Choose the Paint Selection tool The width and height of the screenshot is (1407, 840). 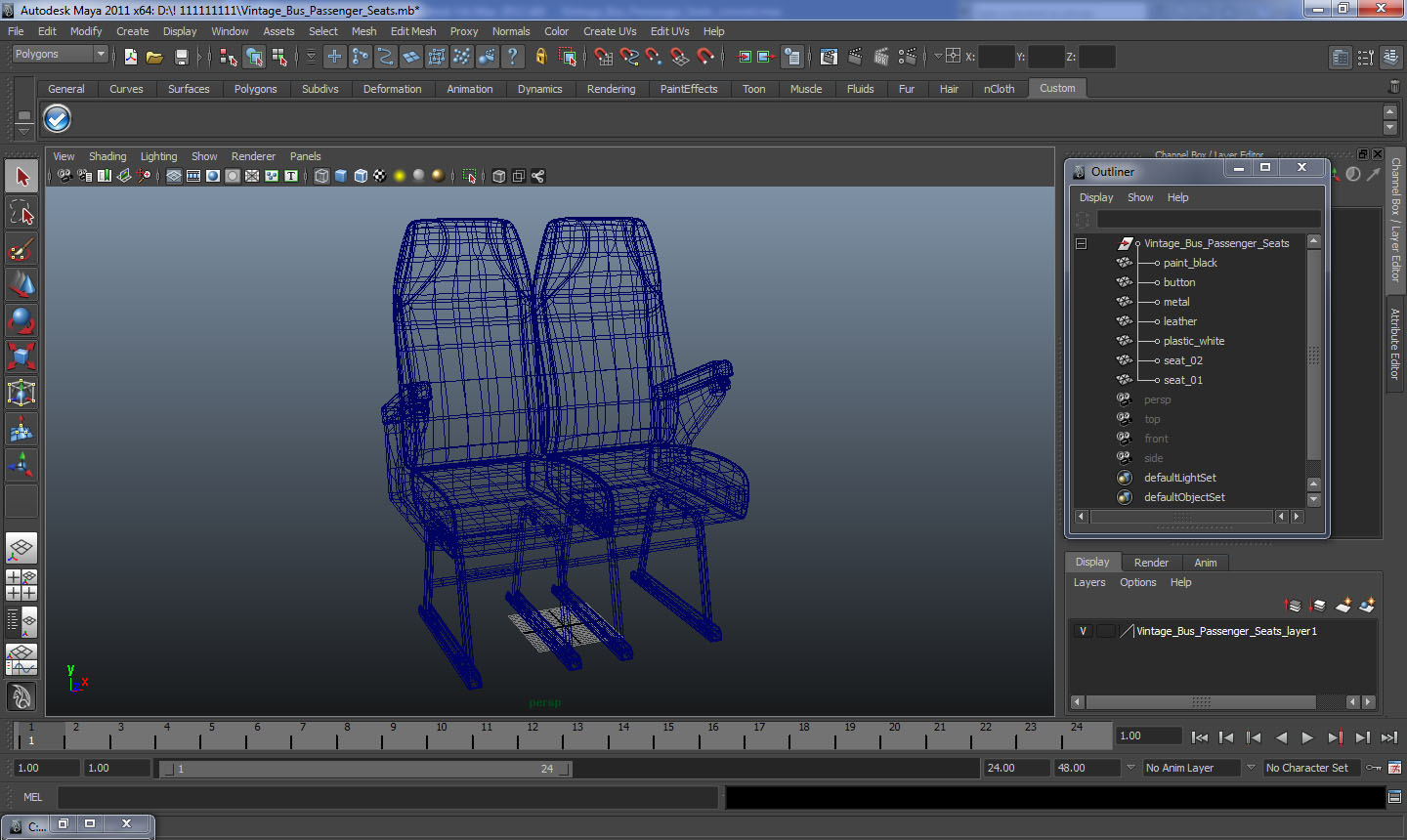click(x=21, y=249)
